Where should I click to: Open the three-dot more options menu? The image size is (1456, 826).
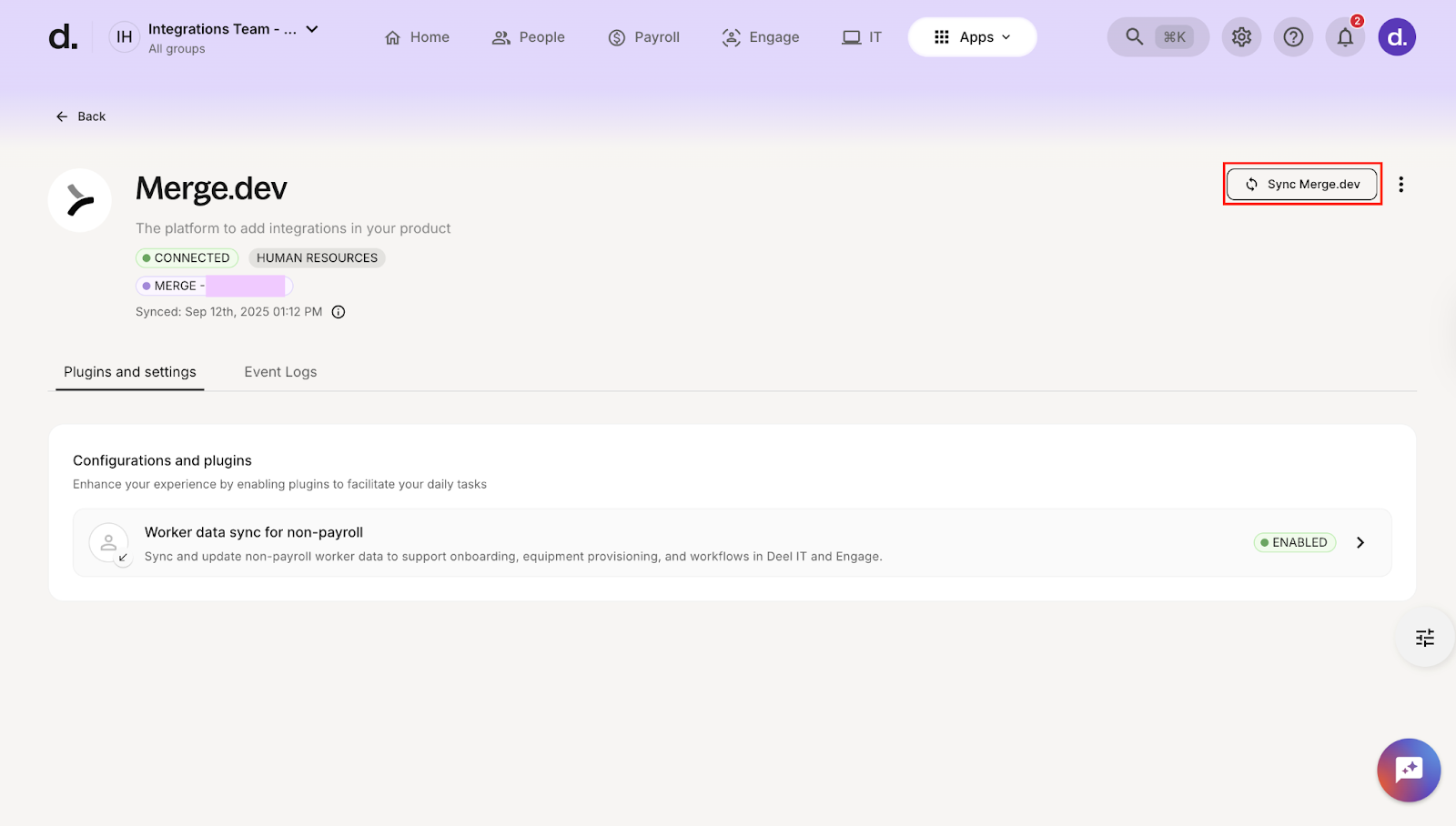(1401, 185)
